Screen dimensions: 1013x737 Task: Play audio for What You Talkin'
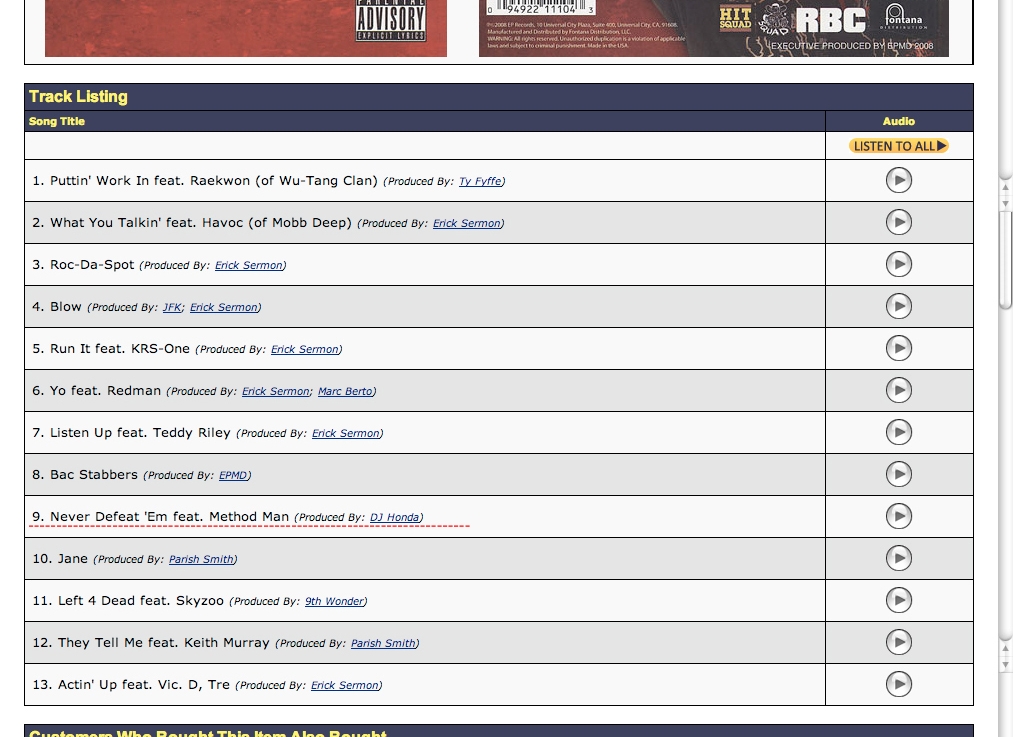coord(898,222)
